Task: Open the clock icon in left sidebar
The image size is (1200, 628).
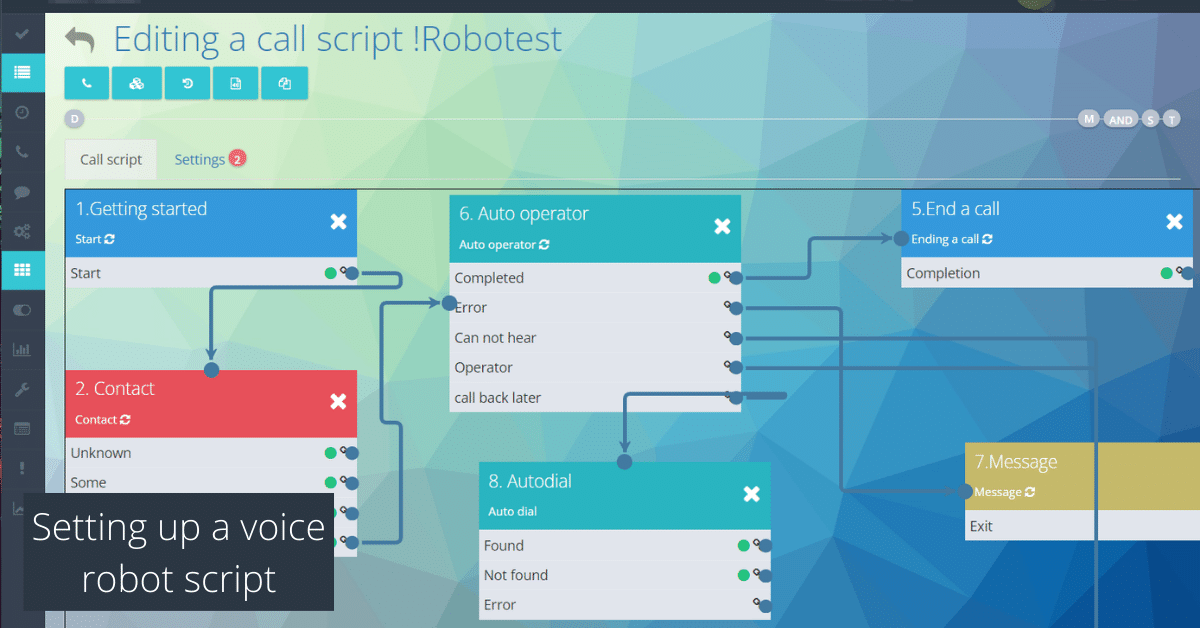Action: [22, 112]
